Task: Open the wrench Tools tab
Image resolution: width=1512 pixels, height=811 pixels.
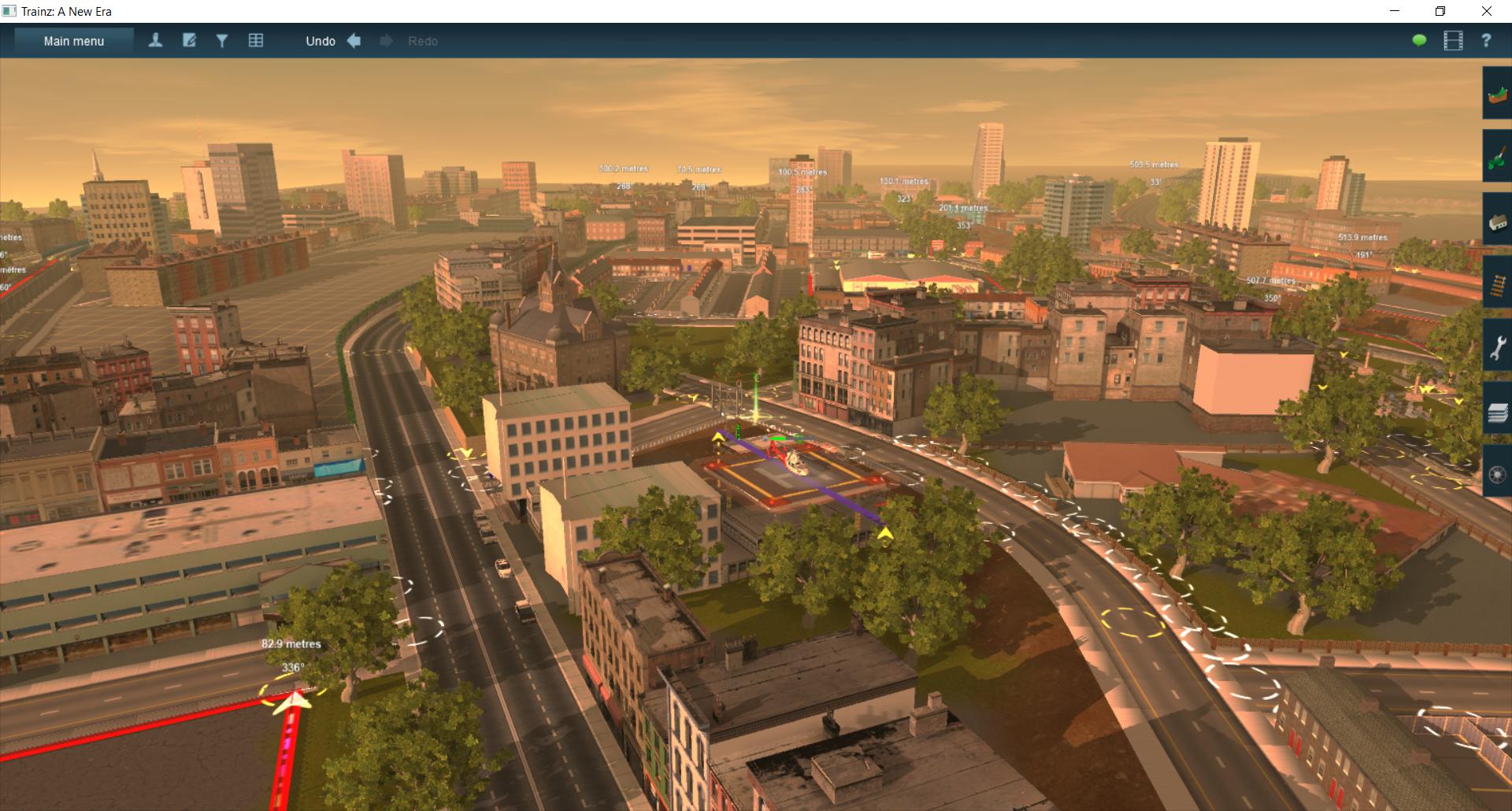Action: pos(1497,345)
